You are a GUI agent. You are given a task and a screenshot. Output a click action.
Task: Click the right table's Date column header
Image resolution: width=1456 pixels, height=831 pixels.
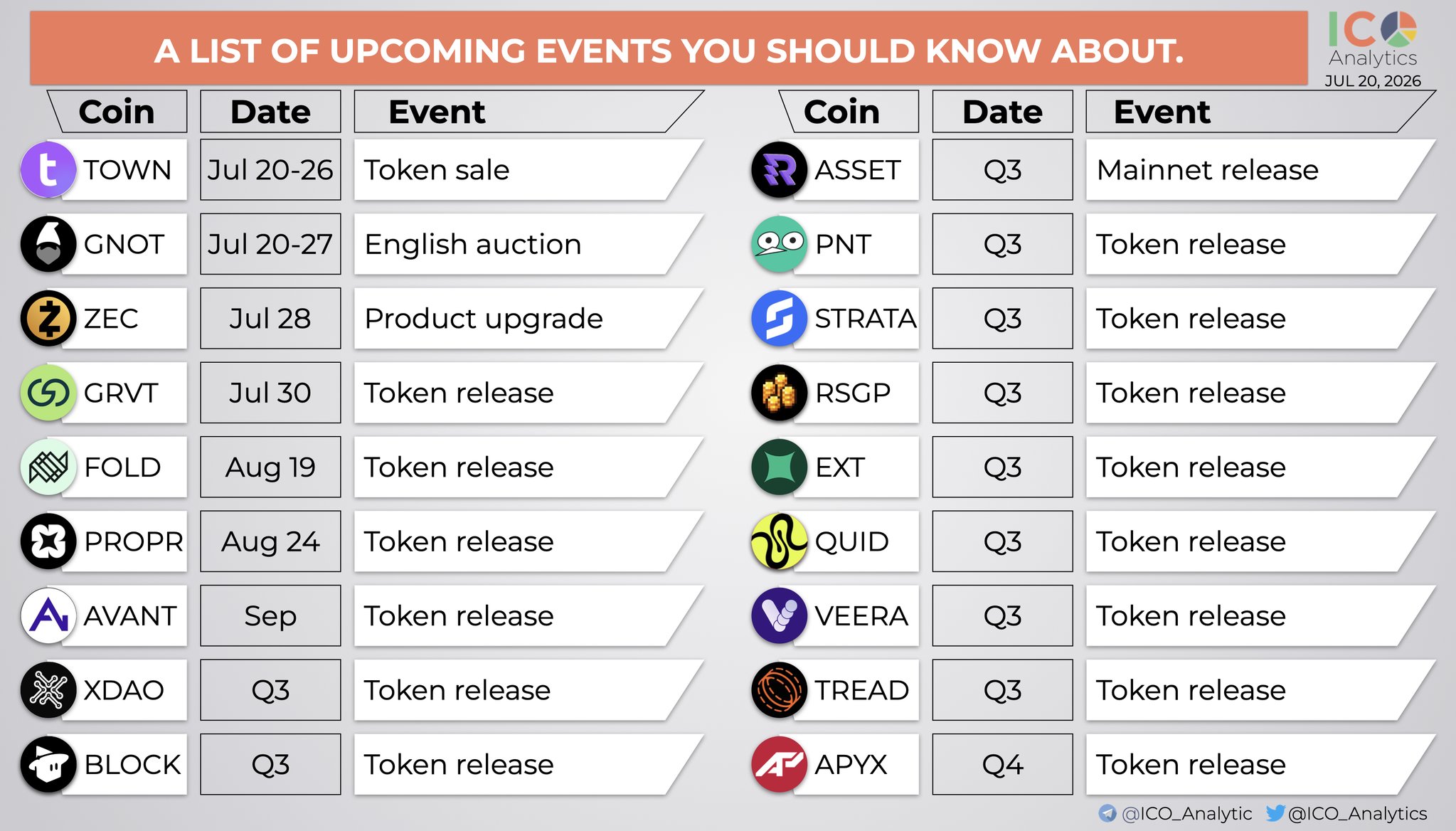coord(1002,112)
